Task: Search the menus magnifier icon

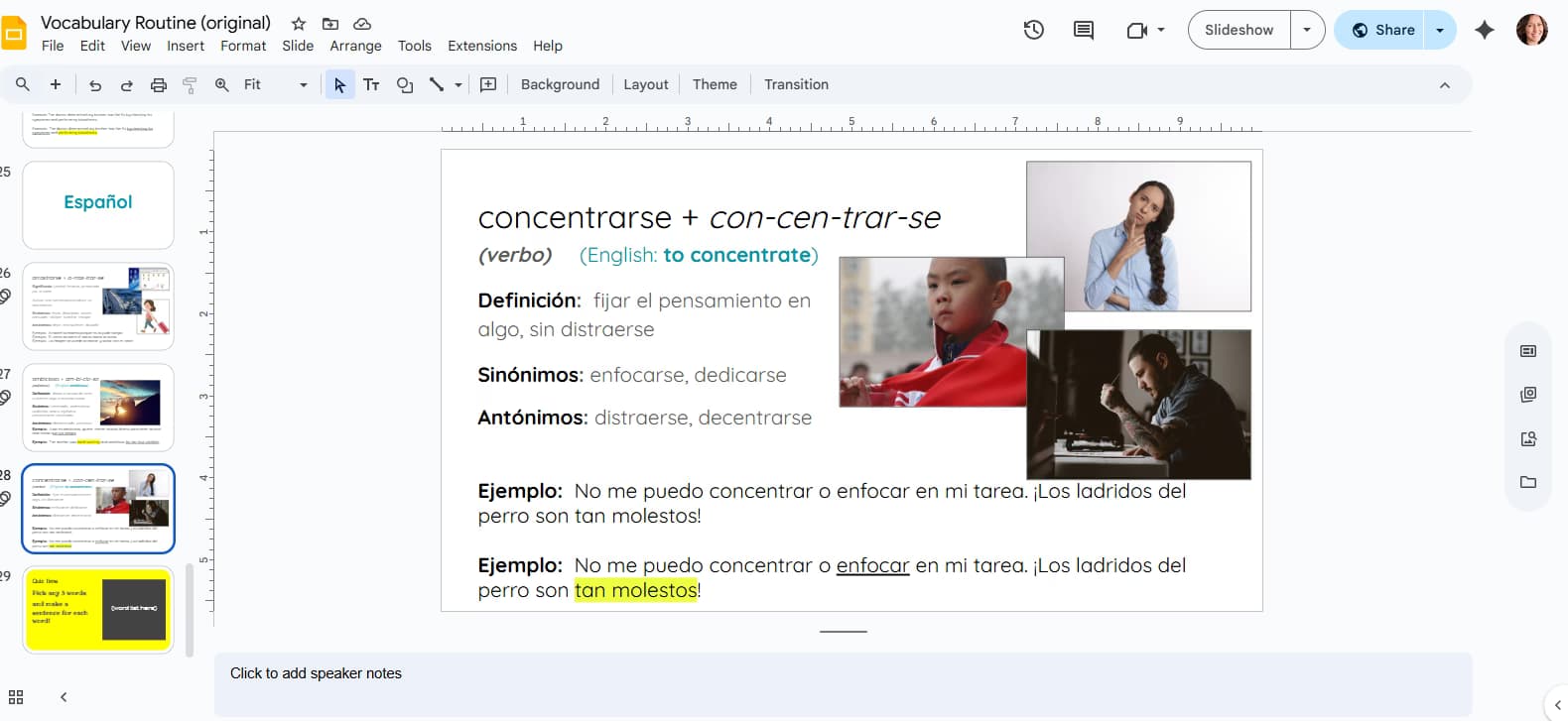Action: [23, 84]
